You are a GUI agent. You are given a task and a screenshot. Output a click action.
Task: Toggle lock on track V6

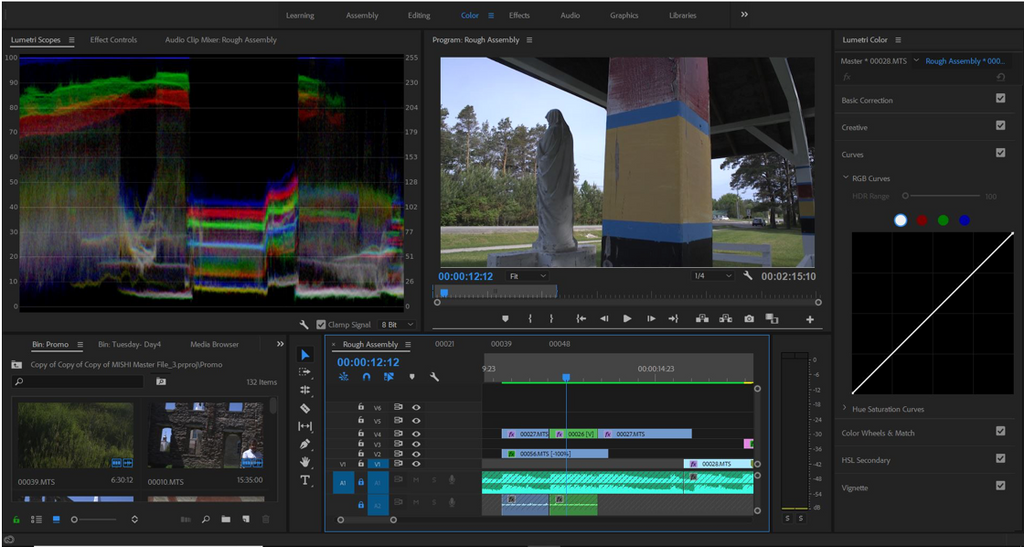point(360,407)
